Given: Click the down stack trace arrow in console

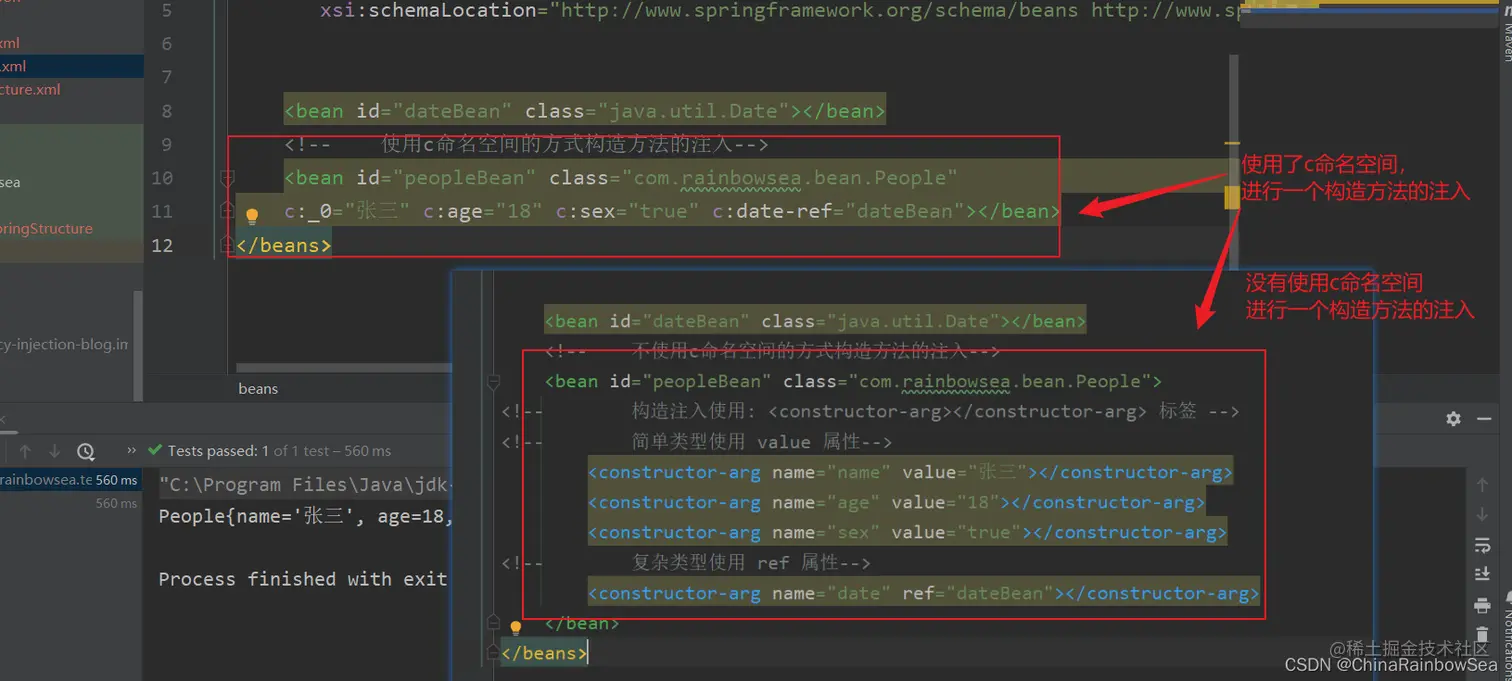Looking at the screenshot, I should (1482, 514).
